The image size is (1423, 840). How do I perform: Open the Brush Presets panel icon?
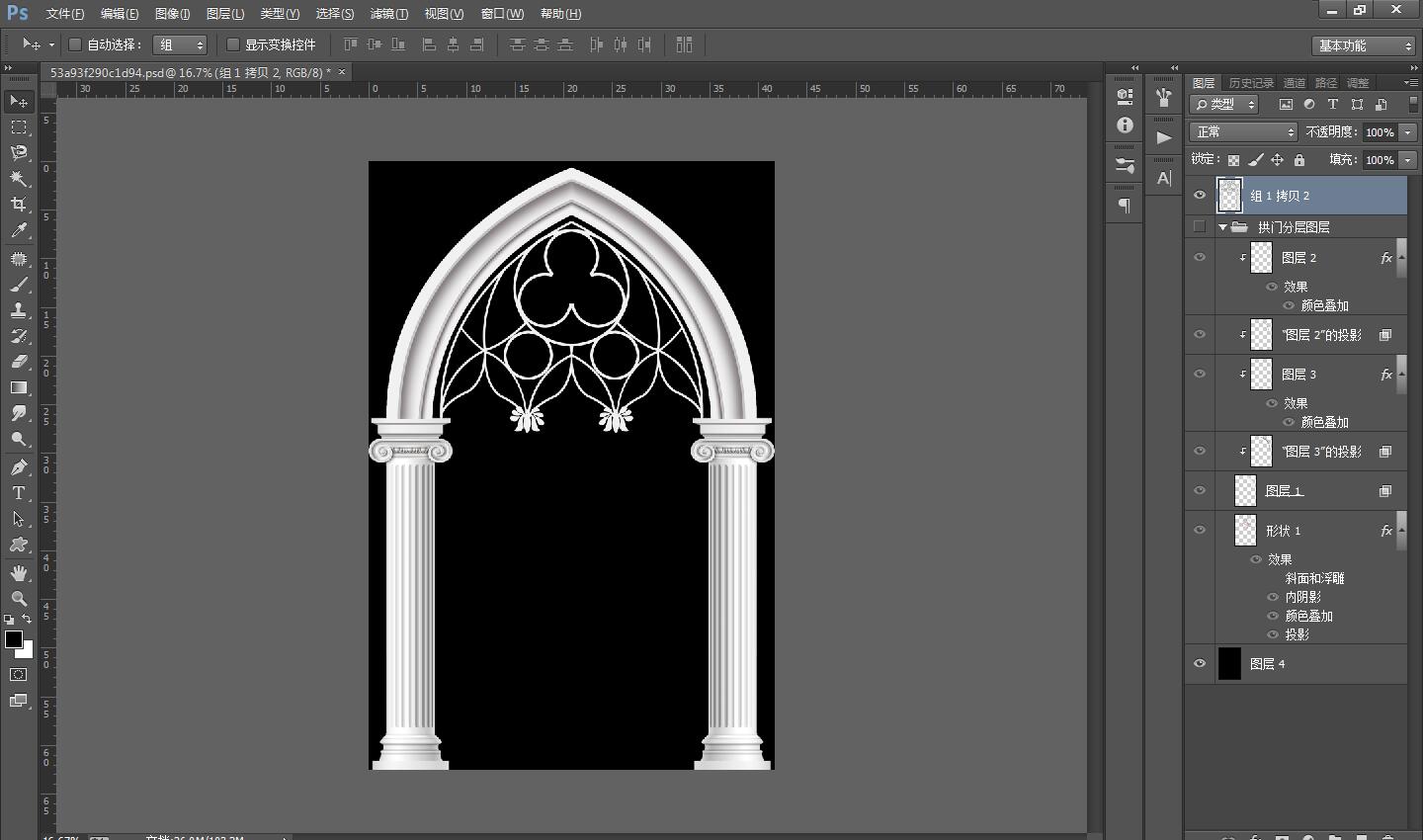(1125, 165)
